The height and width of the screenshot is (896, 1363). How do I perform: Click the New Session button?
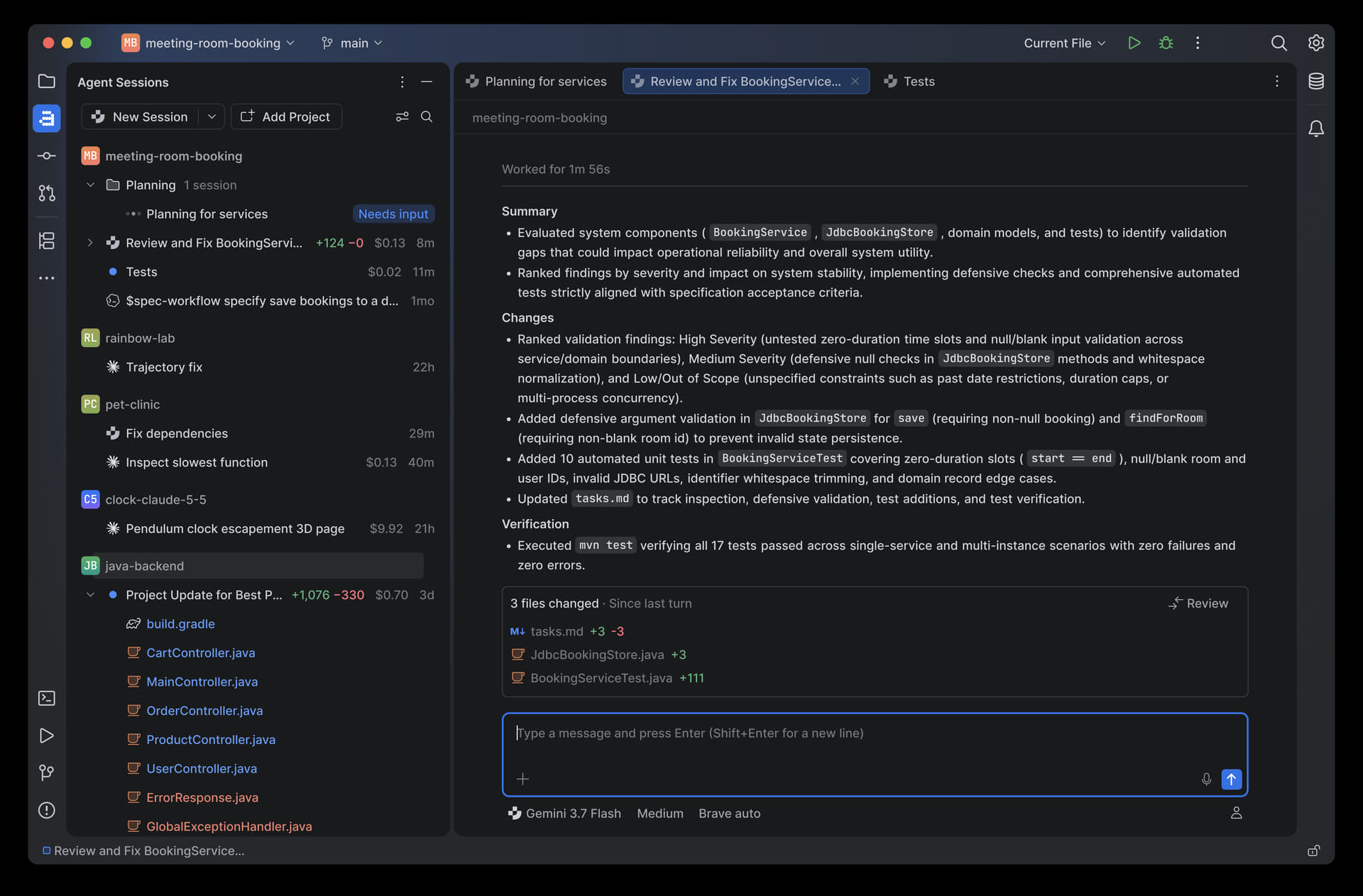140,116
